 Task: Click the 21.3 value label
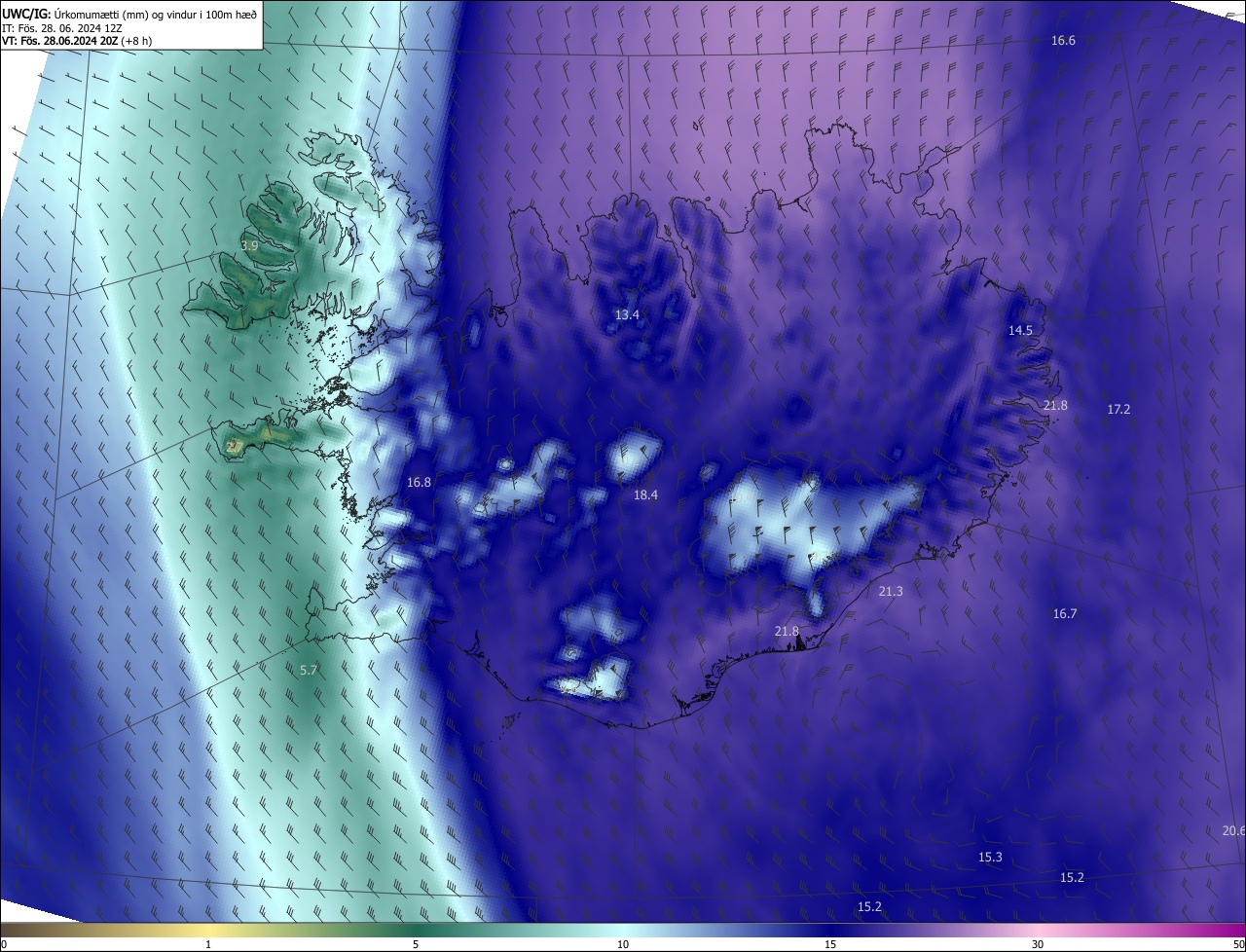click(x=891, y=592)
